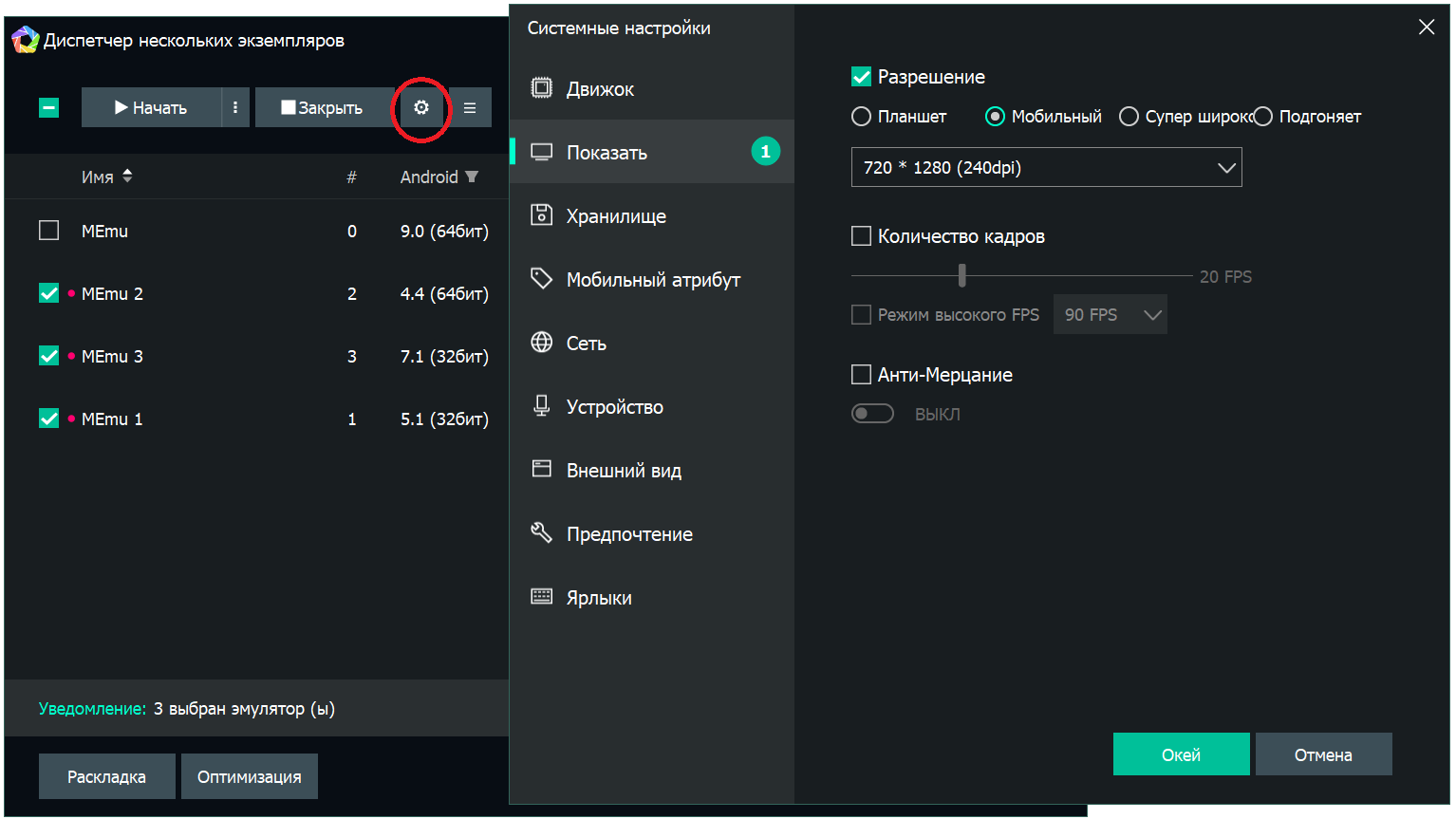The width and height of the screenshot is (1456, 819).
Task: Select the Планшет radio option
Action: click(x=861, y=117)
